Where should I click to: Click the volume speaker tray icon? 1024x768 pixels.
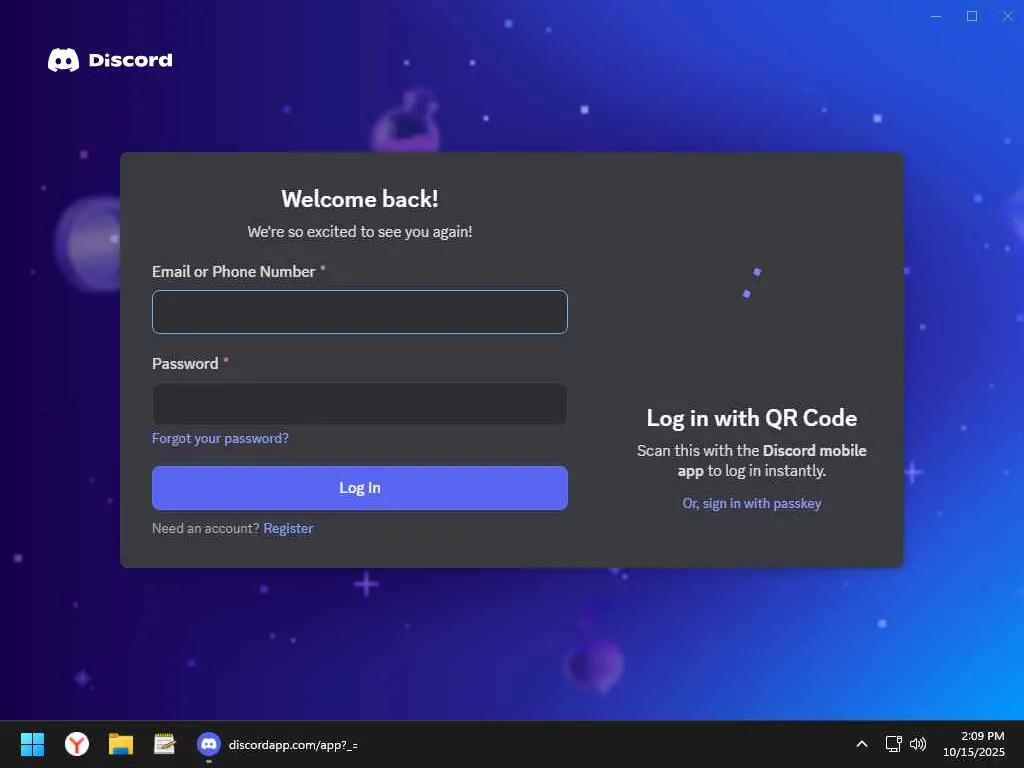(918, 744)
